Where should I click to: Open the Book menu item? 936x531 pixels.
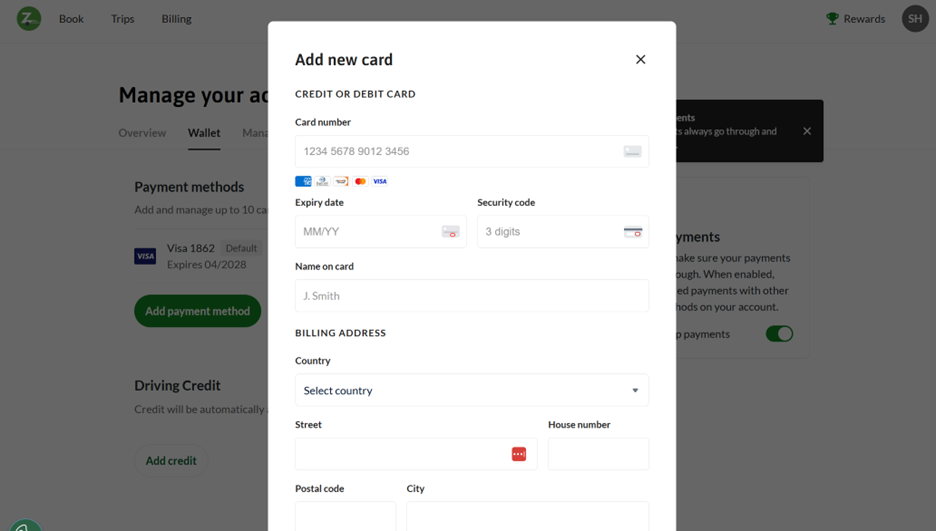tap(71, 18)
